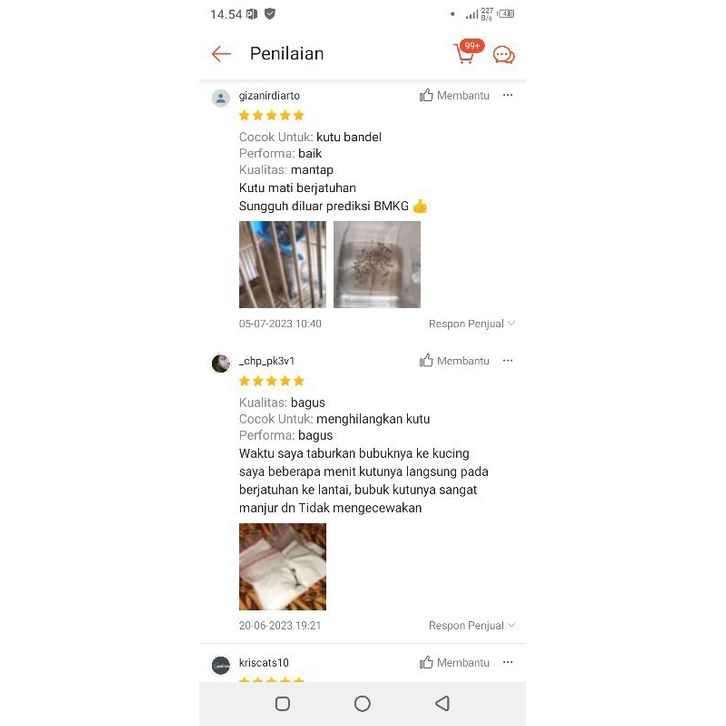Expand Respon Penjual under the 20-06-2023 review
The height and width of the screenshot is (726, 726).
(x=472, y=626)
